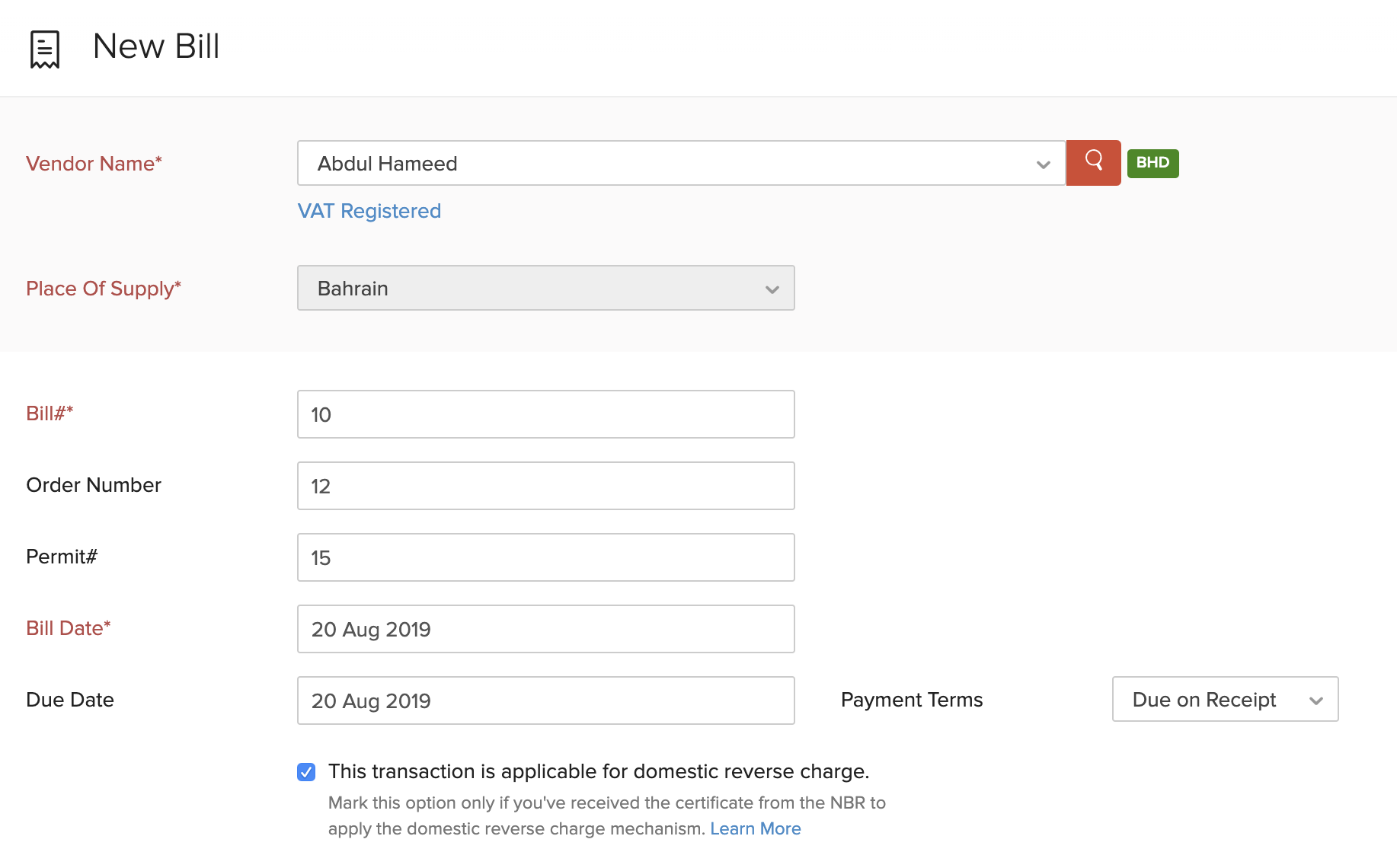Click the VAT Registered link

[369, 211]
